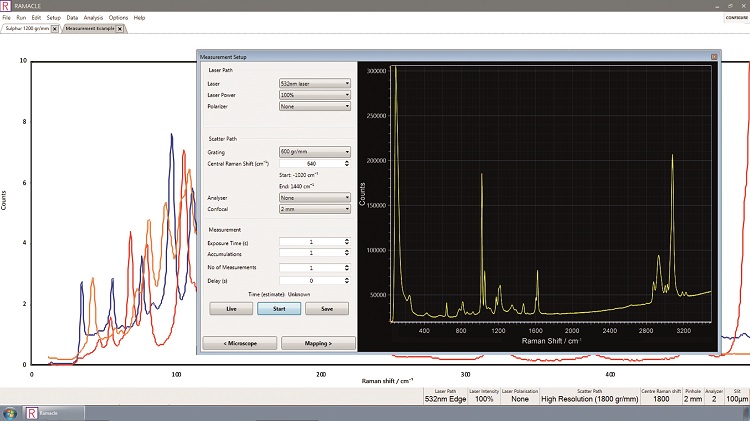The height and width of the screenshot is (421, 750).
Task: Click the Slit 100µm status entry
Action: pos(737,396)
